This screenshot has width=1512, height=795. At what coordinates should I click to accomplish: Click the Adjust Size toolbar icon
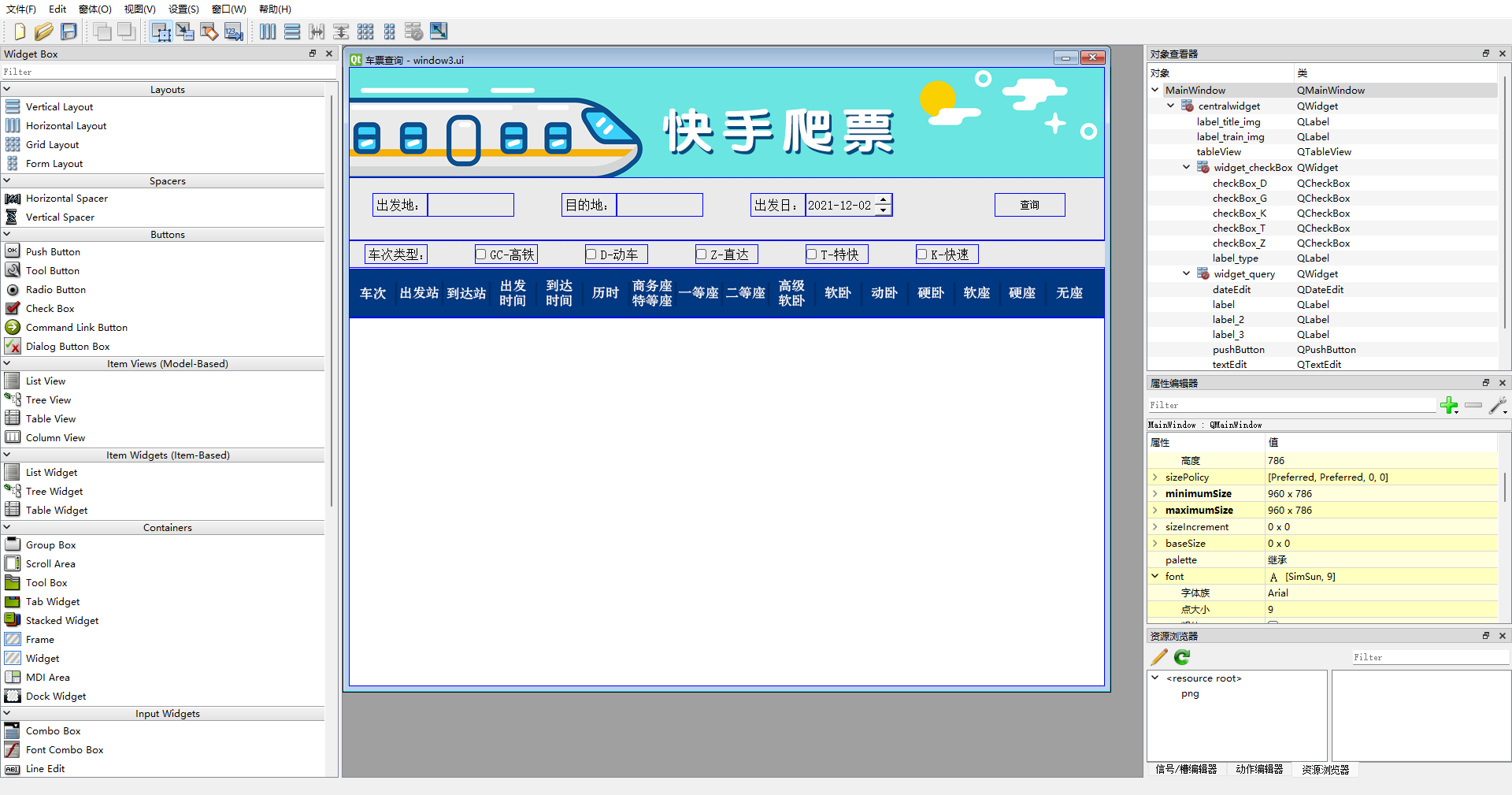[x=439, y=32]
